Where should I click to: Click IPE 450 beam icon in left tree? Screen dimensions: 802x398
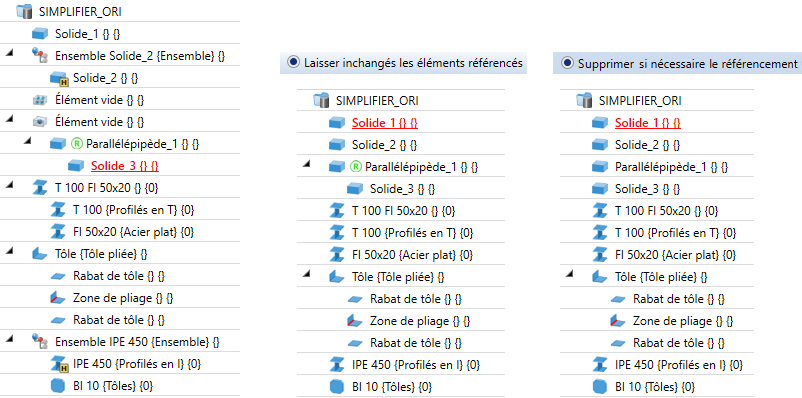(x=58, y=364)
